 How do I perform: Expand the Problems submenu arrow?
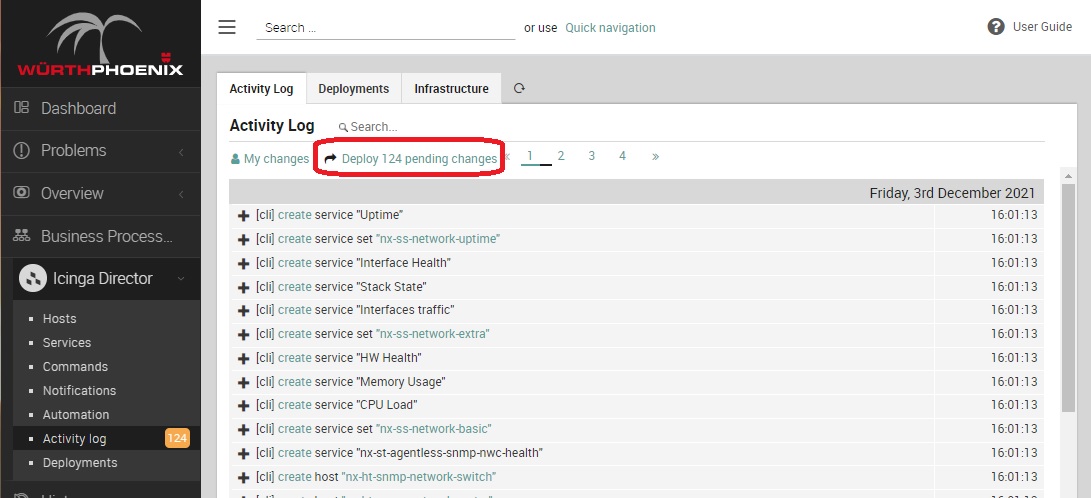point(181,152)
